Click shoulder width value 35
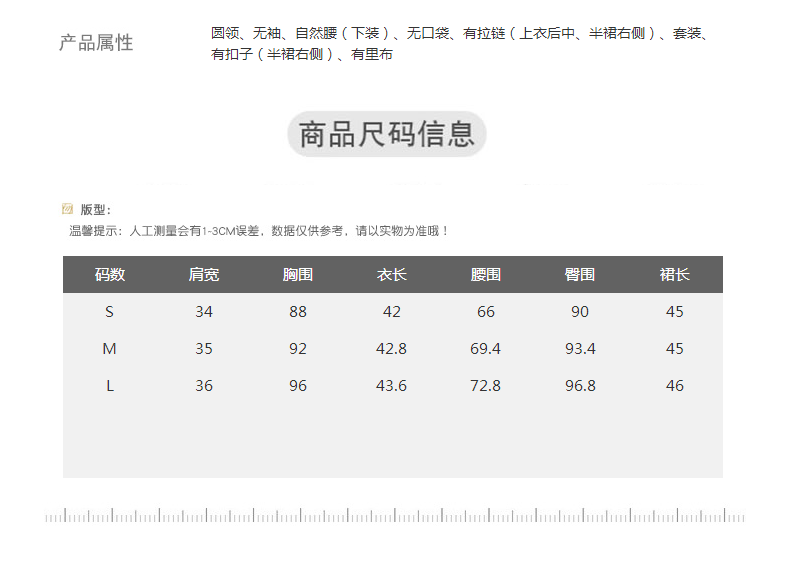The width and height of the screenshot is (790, 576). point(204,349)
